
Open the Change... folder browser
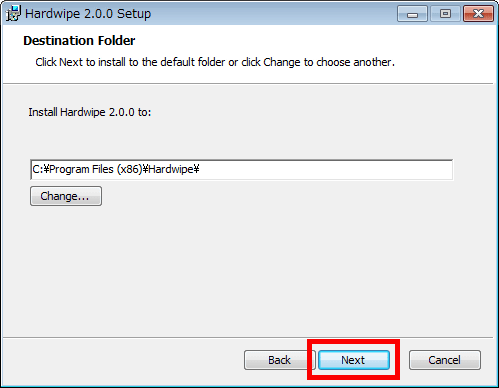point(66,196)
